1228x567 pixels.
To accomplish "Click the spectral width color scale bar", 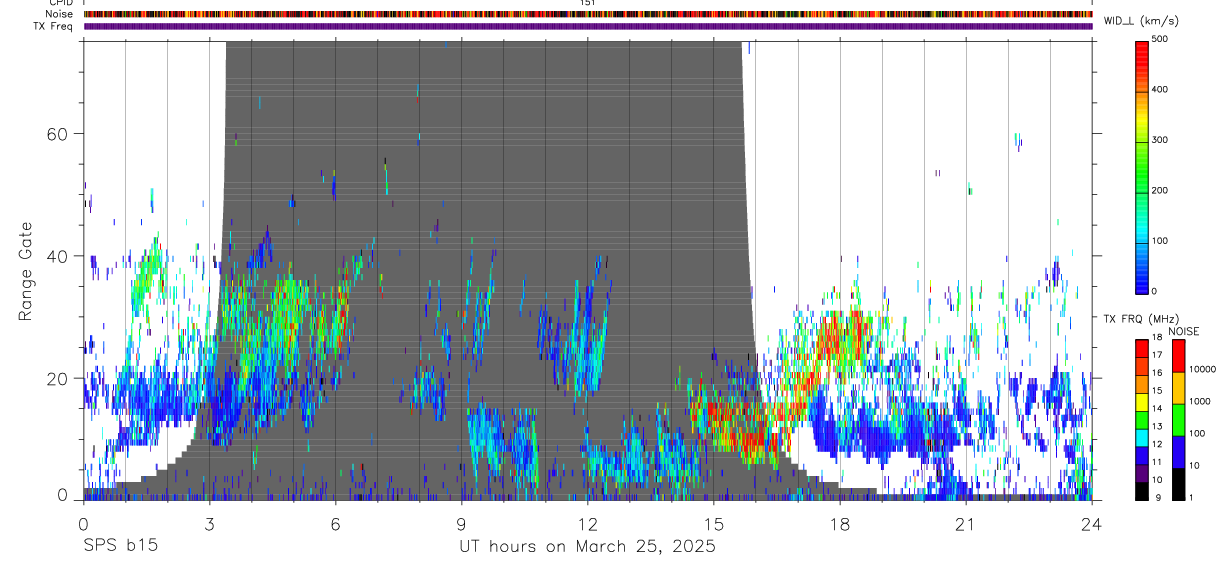I will (x=1142, y=167).
